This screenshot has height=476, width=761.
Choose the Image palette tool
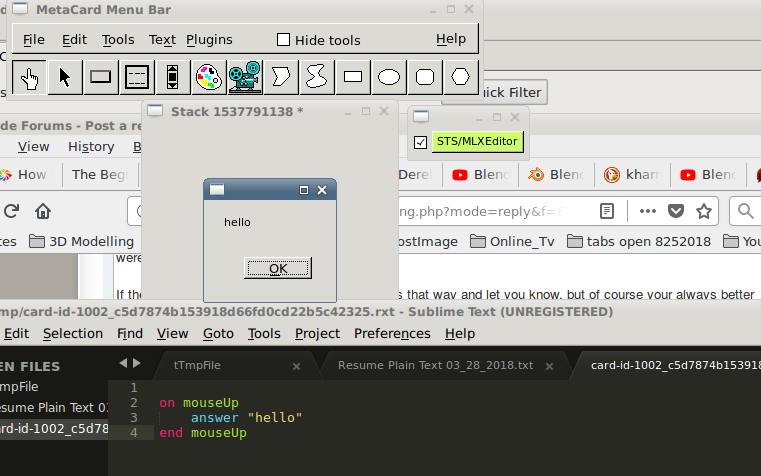coord(209,77)
